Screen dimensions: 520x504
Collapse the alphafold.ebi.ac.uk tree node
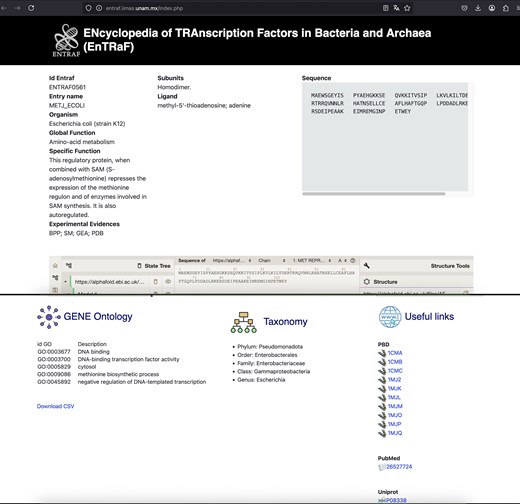65,282
